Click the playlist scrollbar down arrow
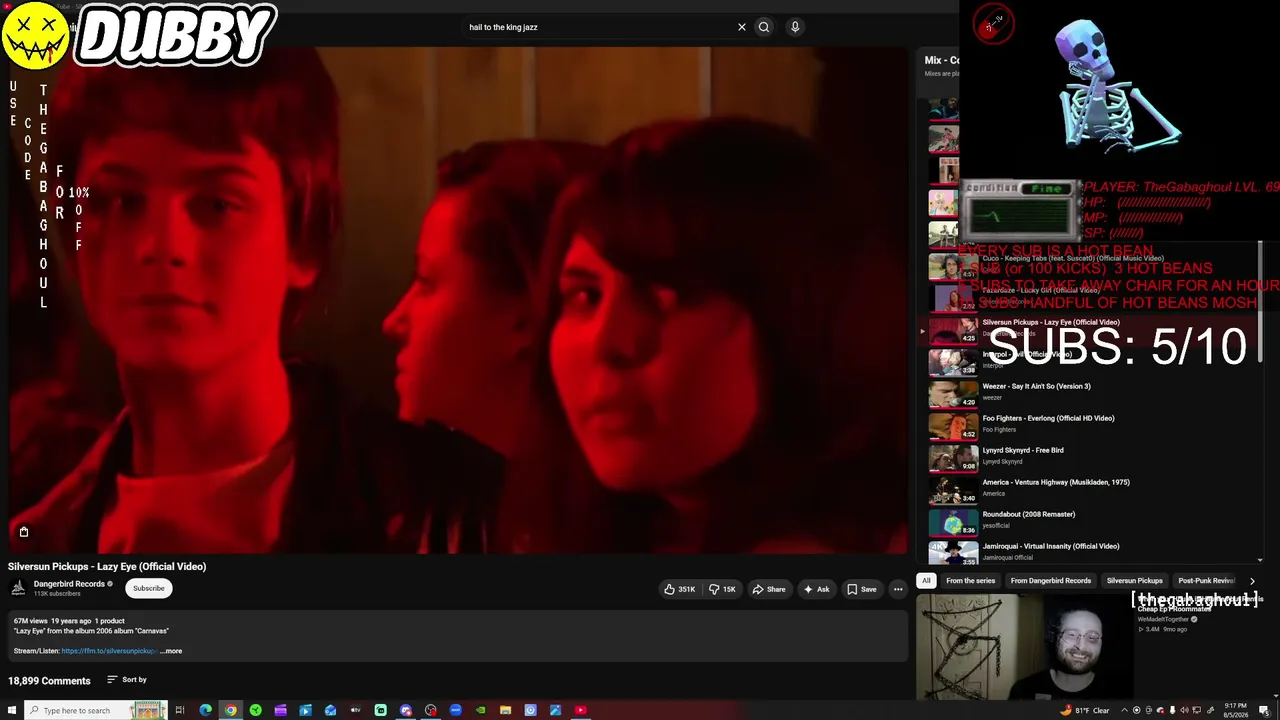1280x720 pixels. (x=1260, y=560)
